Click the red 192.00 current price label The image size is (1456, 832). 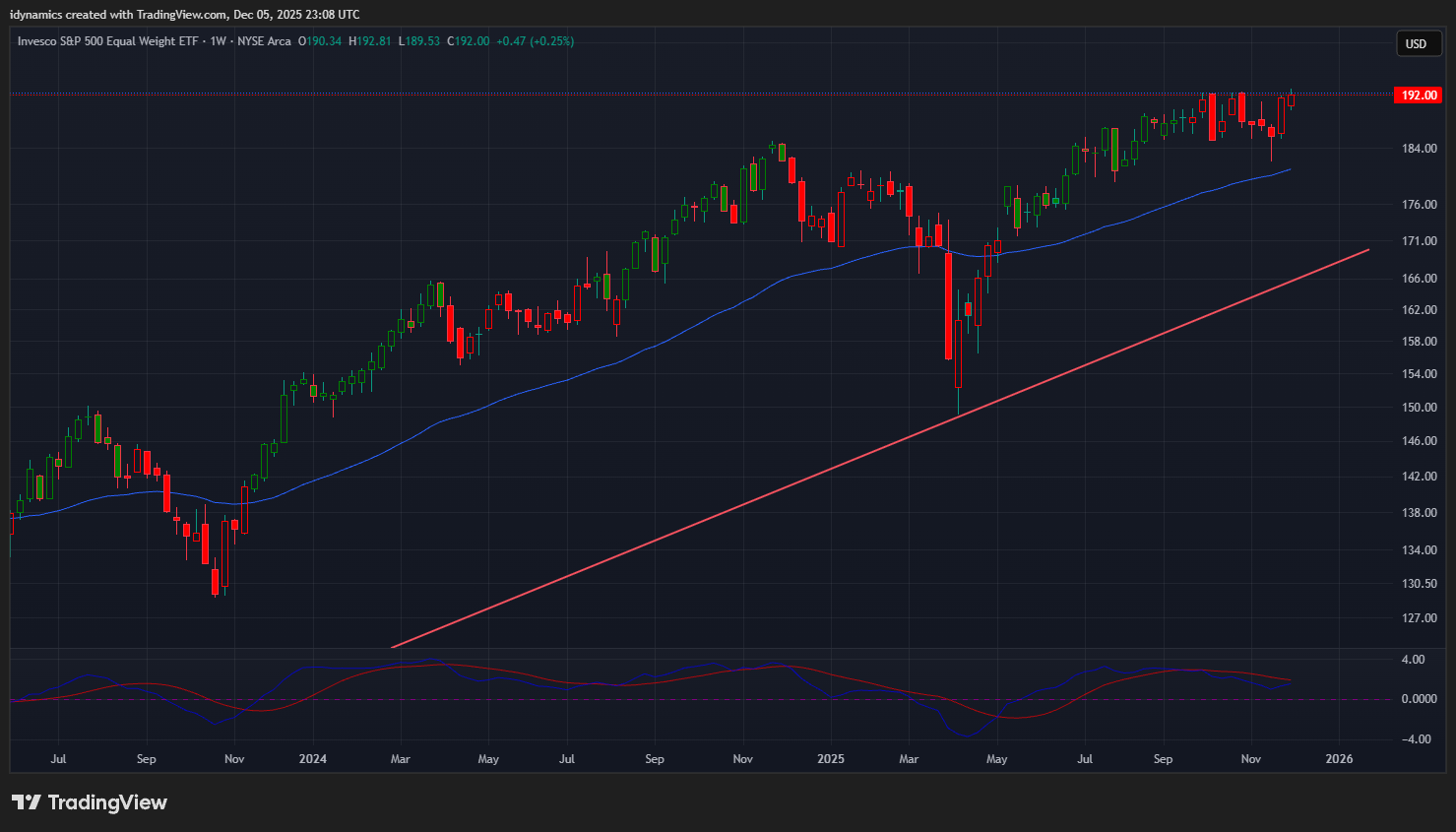(1419, 96)
